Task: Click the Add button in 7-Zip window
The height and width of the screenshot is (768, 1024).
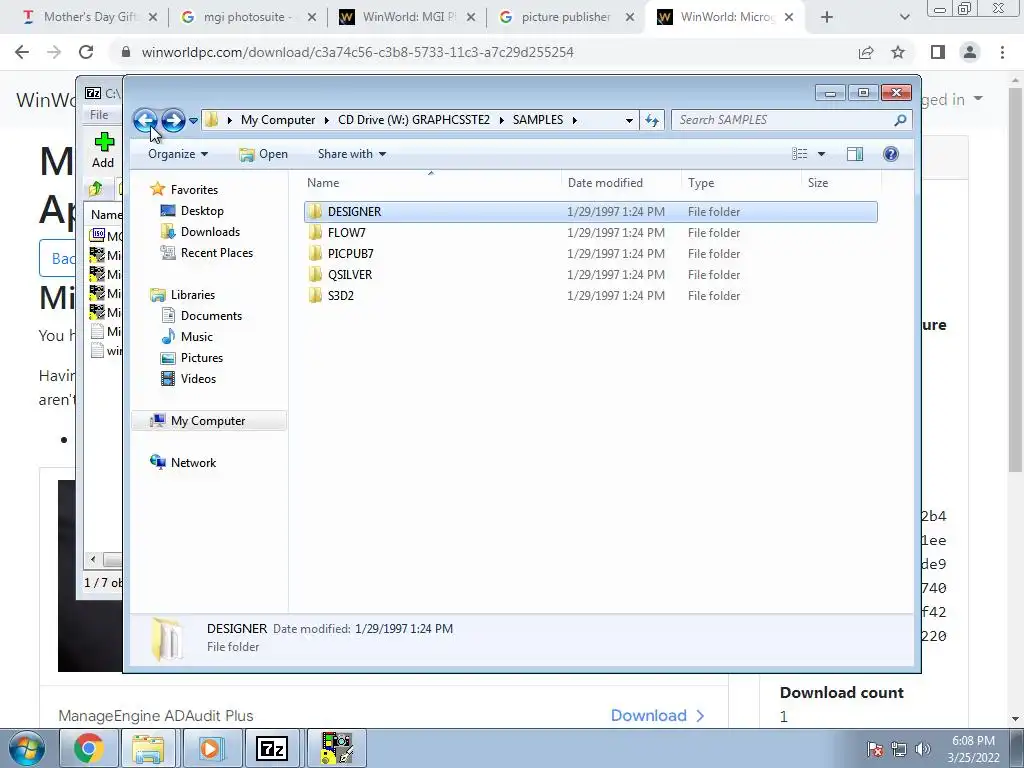Action: point(103,151)
